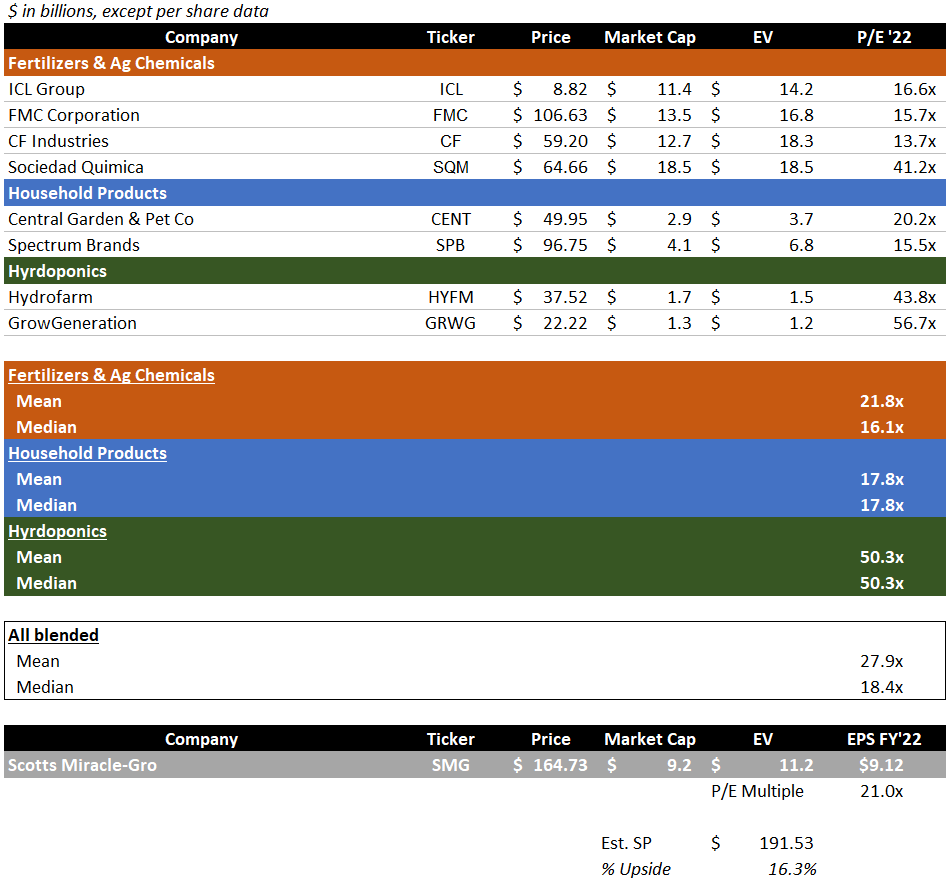Select the 12.7 market cap value
The height and width of the screenshot is (883, 948).
(674, 141)
